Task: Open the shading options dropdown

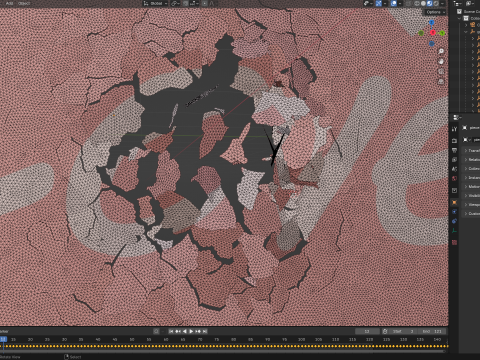Action: tap(442, 3)
